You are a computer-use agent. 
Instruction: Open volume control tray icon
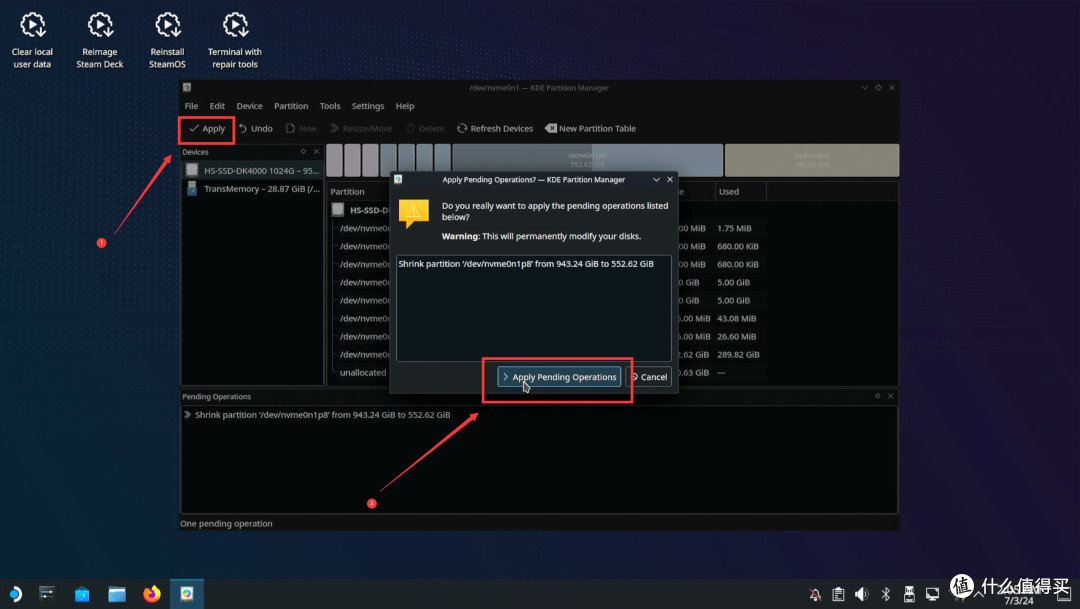(862, 595)
